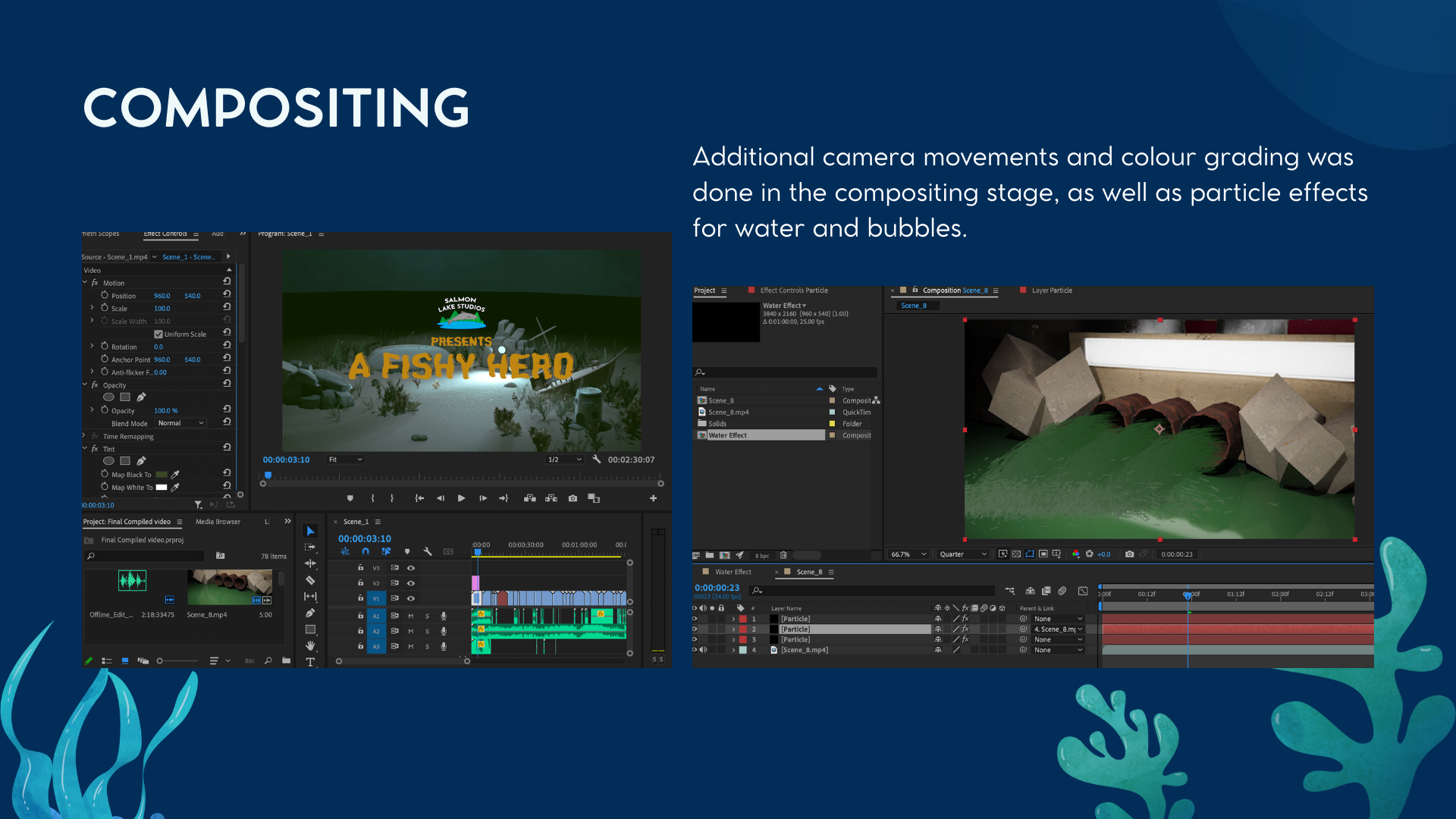The width and height of the screenshot is (1456, 819).
Task: Open timeline display settings wrench
Action: 428,551
